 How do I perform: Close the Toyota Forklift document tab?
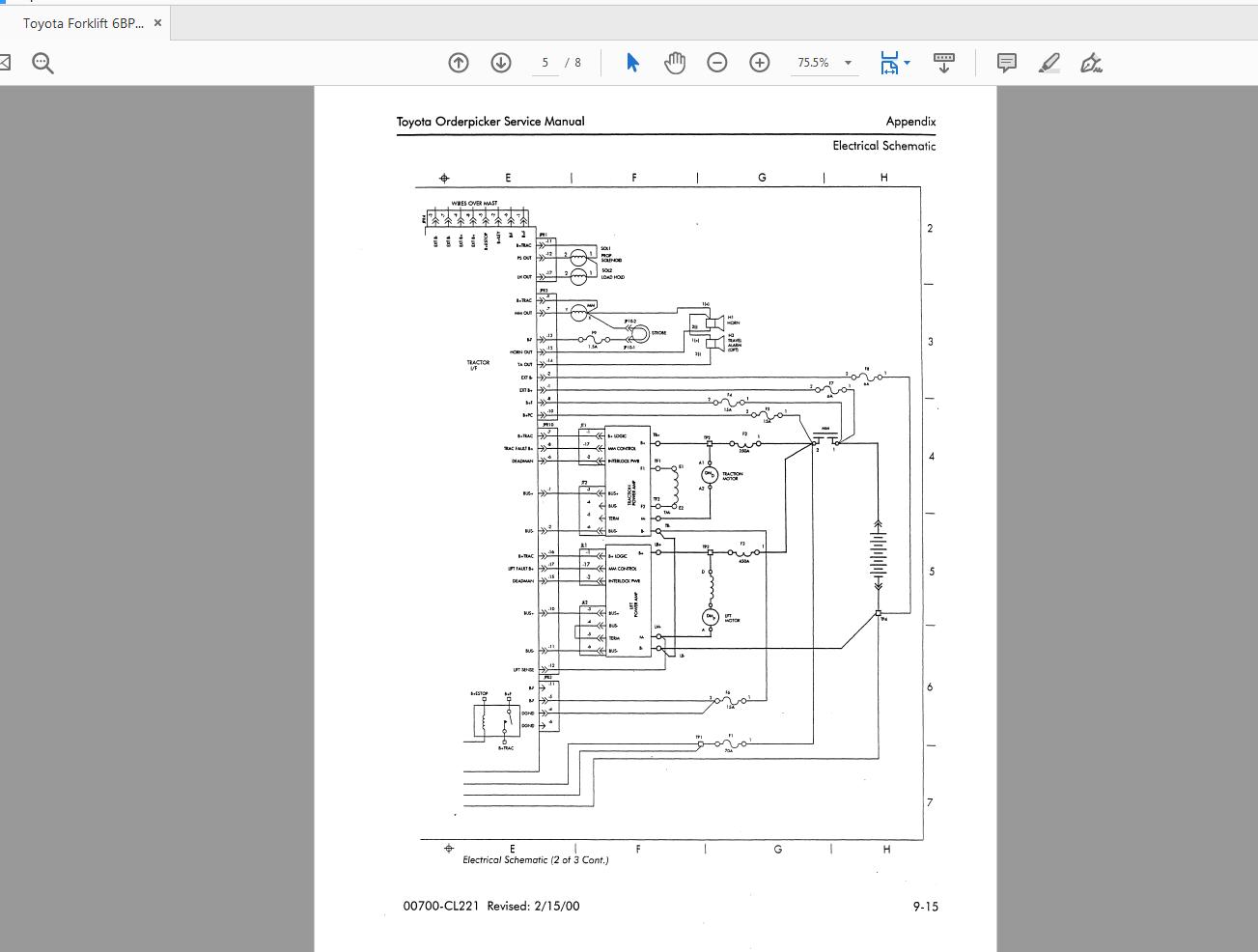(157, 23)
